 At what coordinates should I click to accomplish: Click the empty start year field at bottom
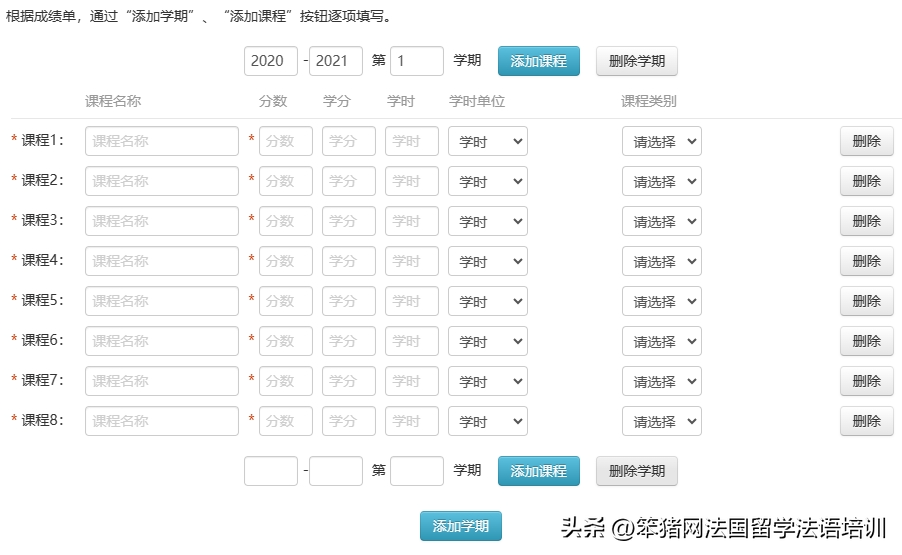(270, 471)
